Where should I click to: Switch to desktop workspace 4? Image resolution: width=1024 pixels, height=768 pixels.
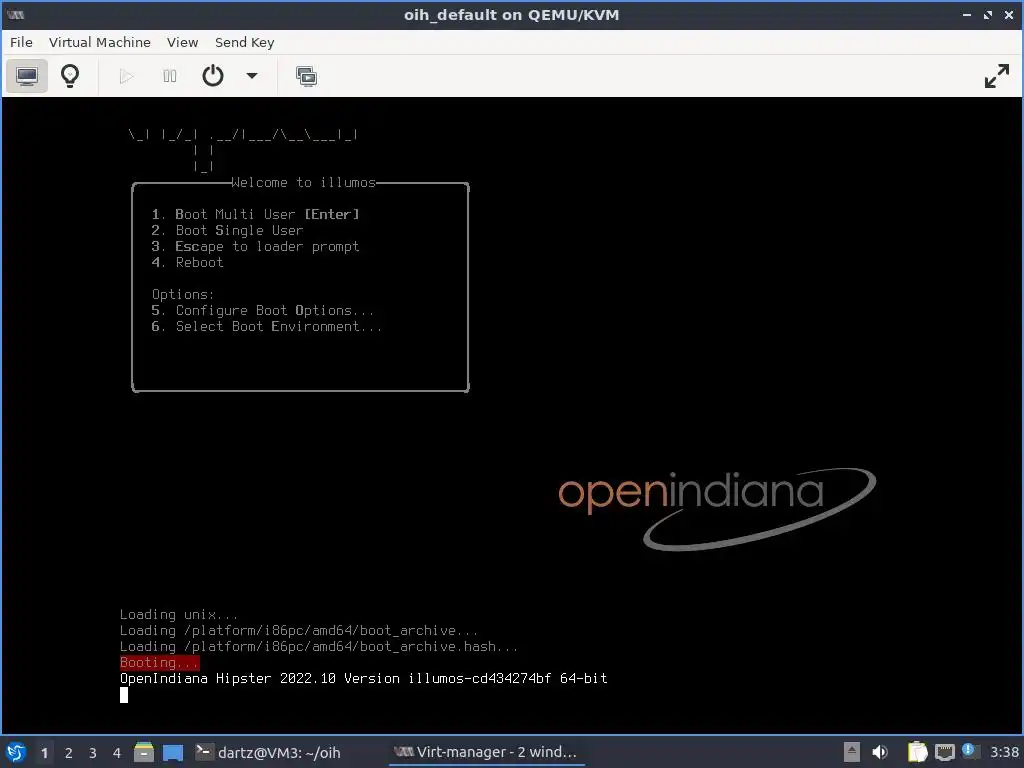(x=117, y=753)
